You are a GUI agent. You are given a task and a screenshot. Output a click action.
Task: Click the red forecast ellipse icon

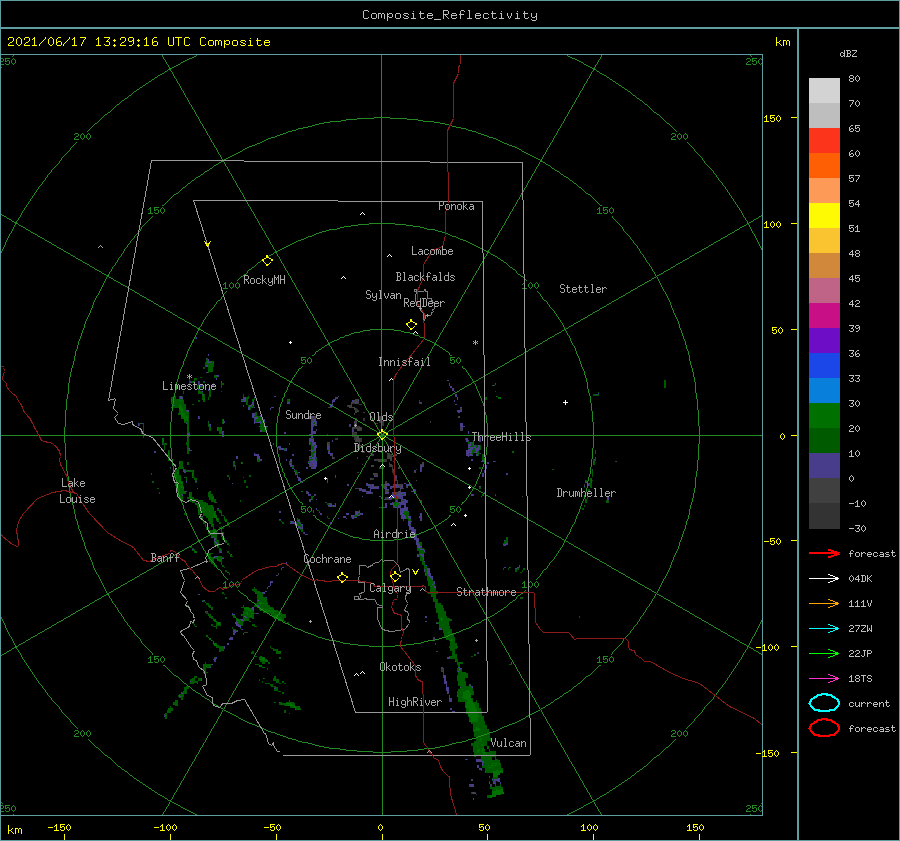tap(824, 728)
